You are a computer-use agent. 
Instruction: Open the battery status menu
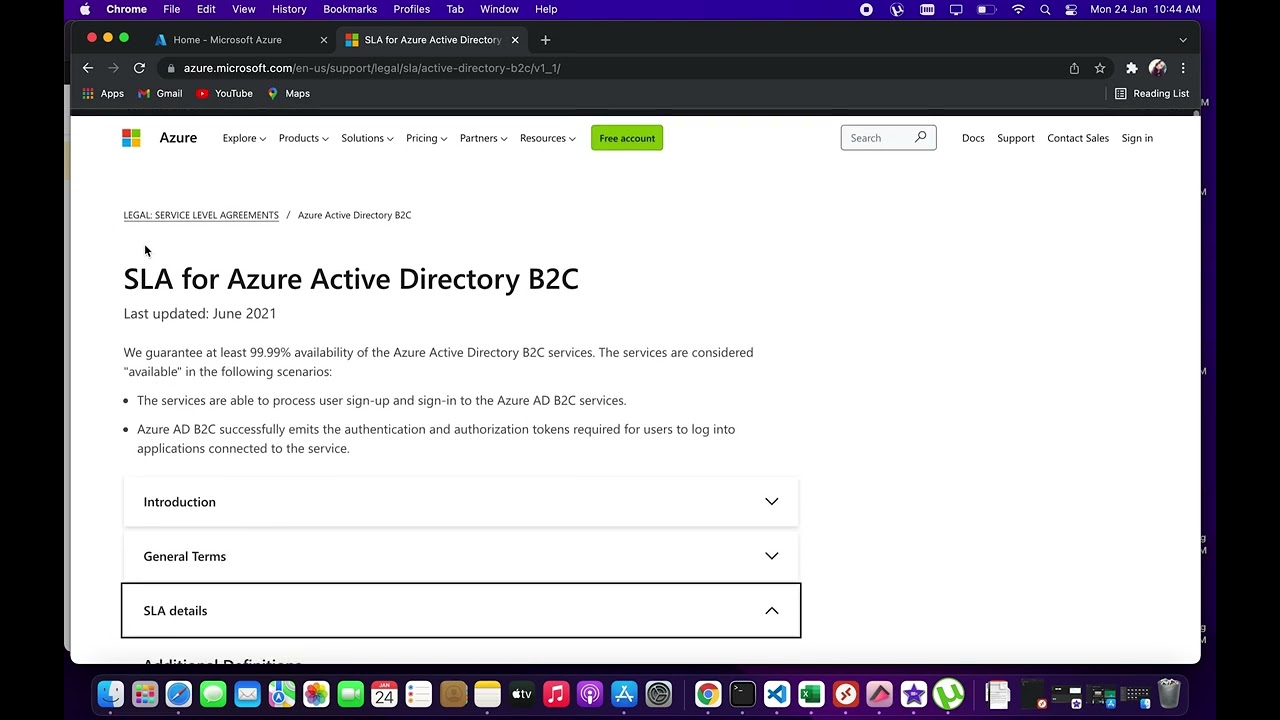pos(986,9)
